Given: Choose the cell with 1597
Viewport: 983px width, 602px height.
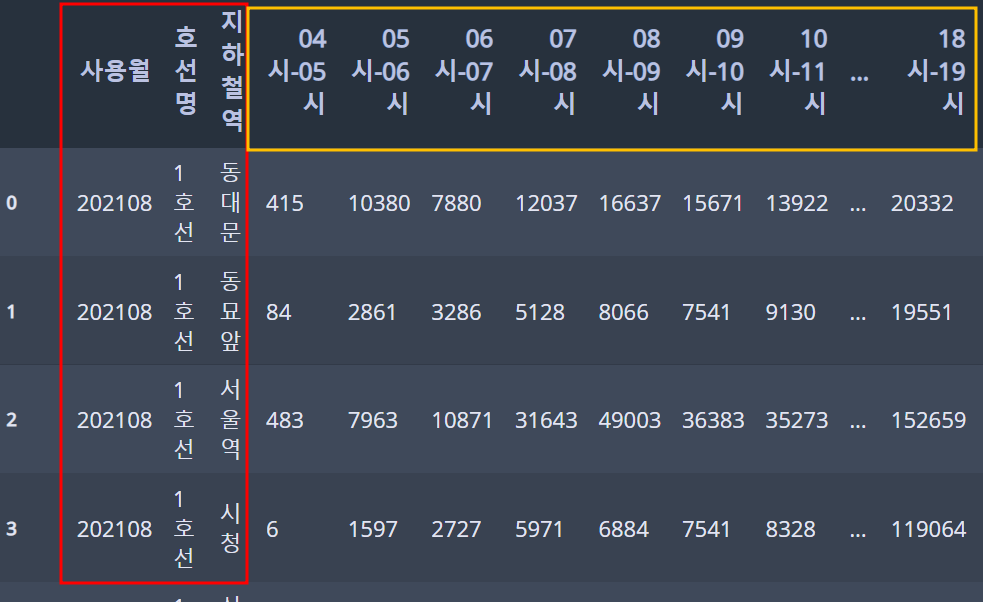Looking at the screenshot, I should click(372, 529).
